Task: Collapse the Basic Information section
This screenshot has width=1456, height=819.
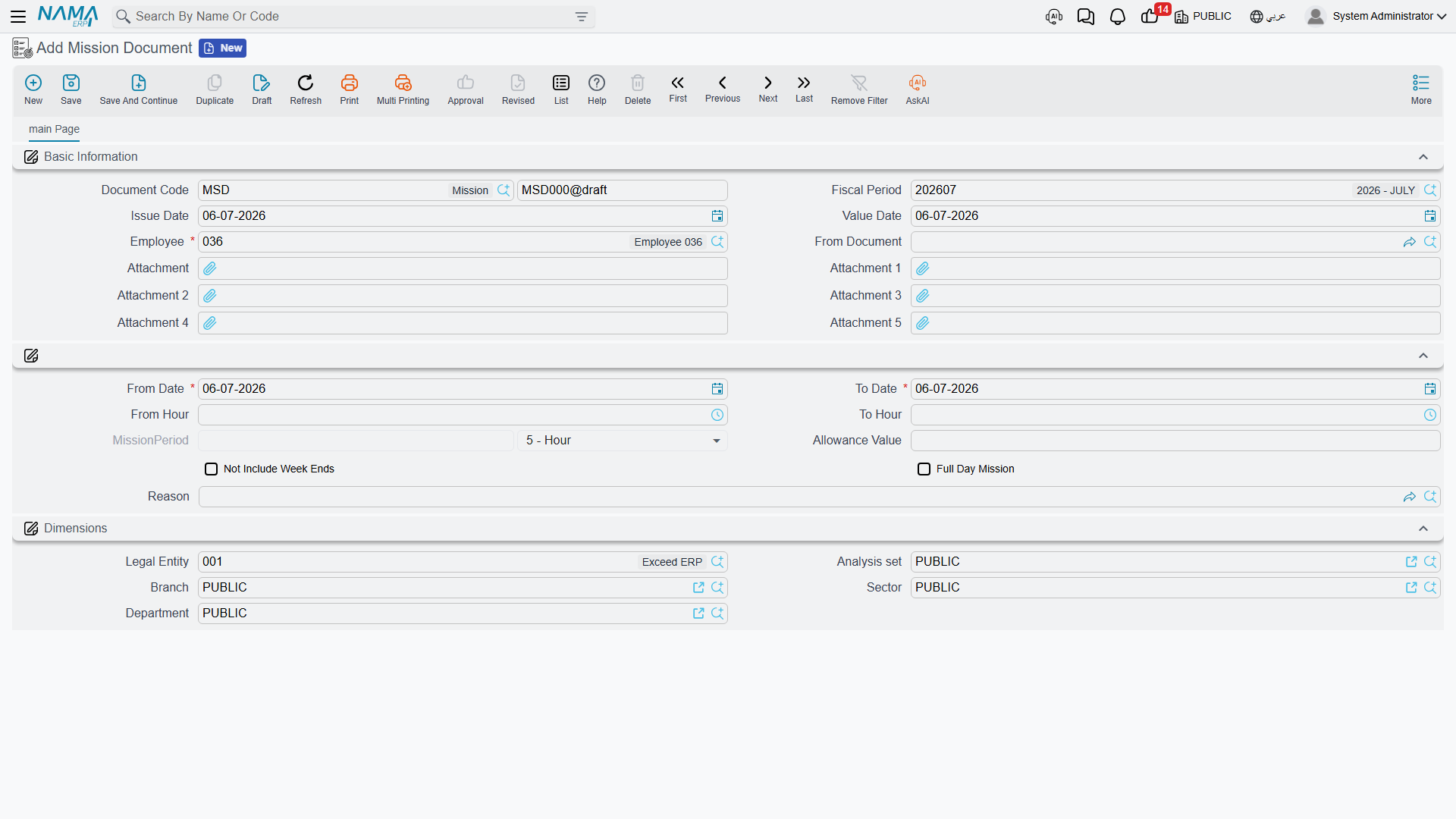Action: [1423, 157]
